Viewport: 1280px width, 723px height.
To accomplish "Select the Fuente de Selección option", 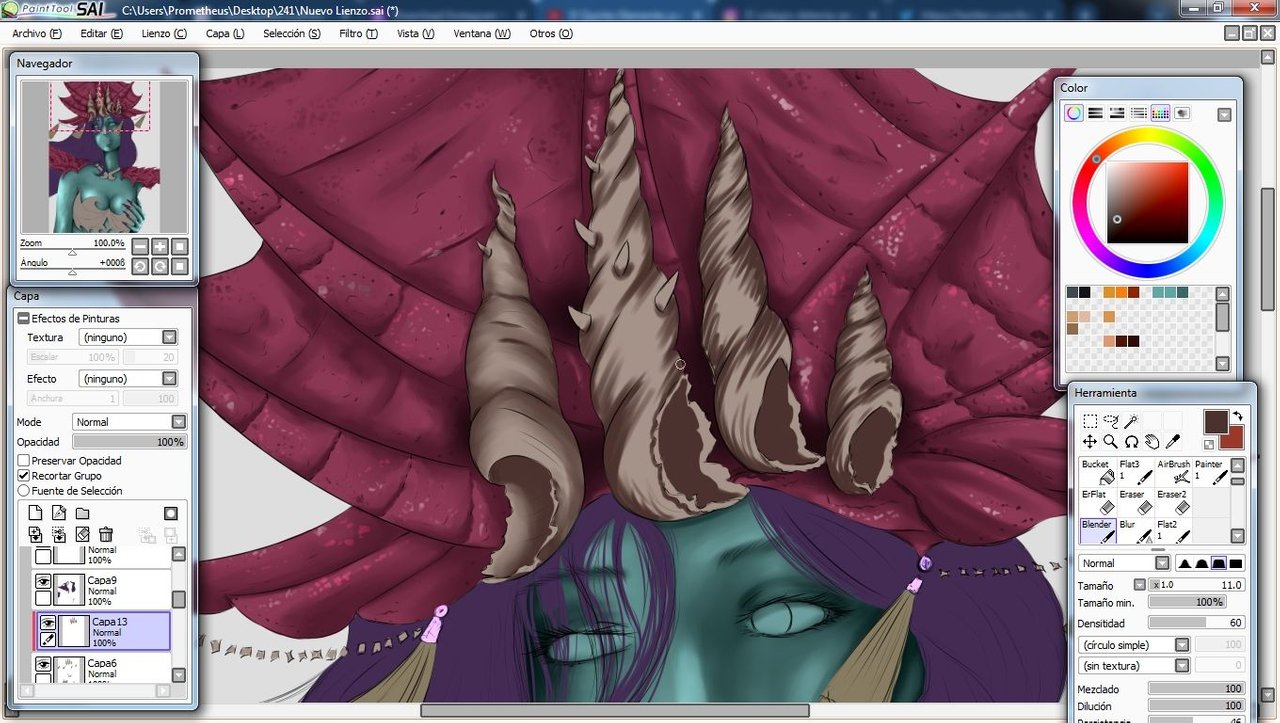I will (x=23, y=491).
